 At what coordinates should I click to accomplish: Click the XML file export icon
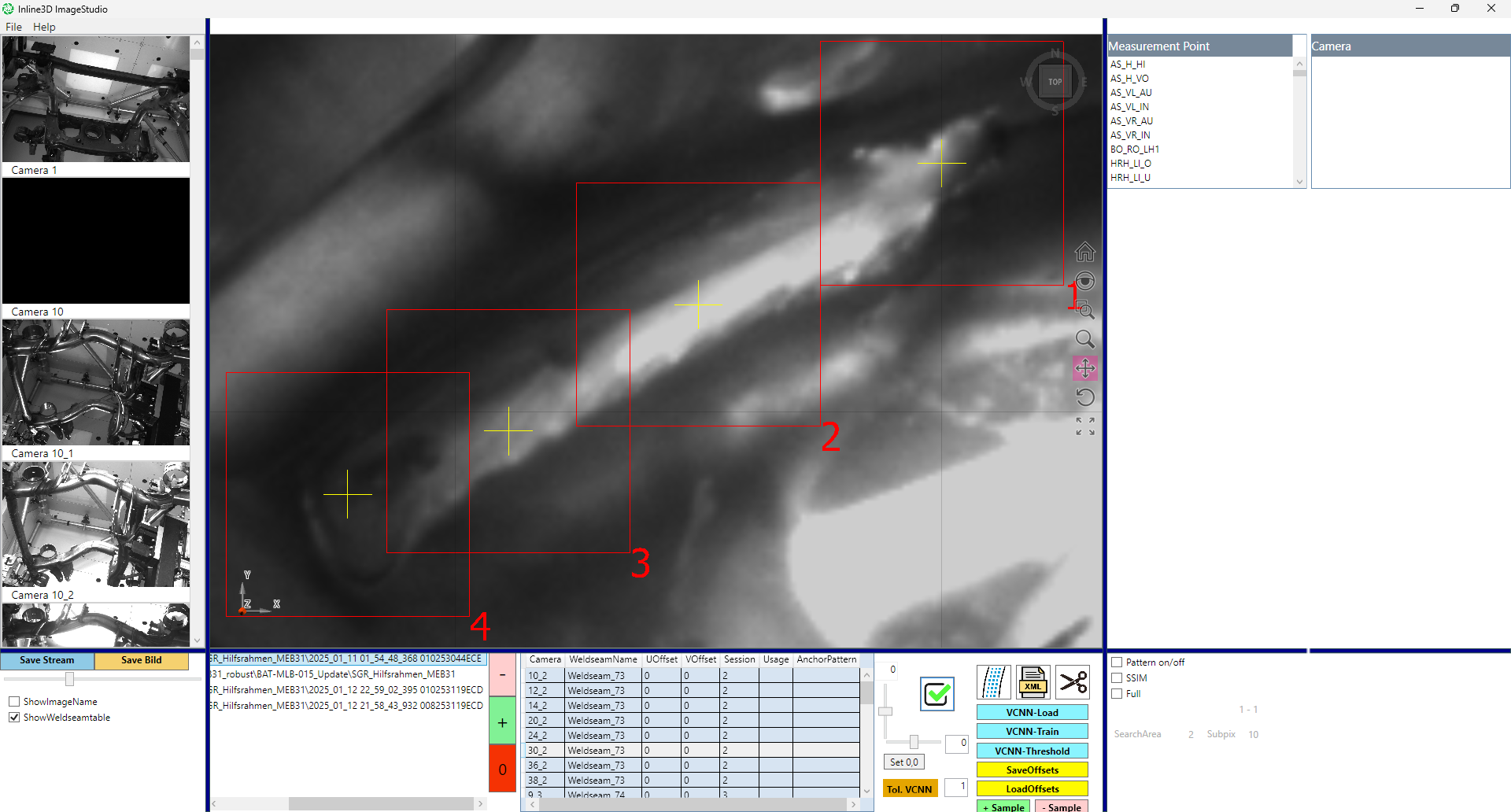tap(1033, 682)
